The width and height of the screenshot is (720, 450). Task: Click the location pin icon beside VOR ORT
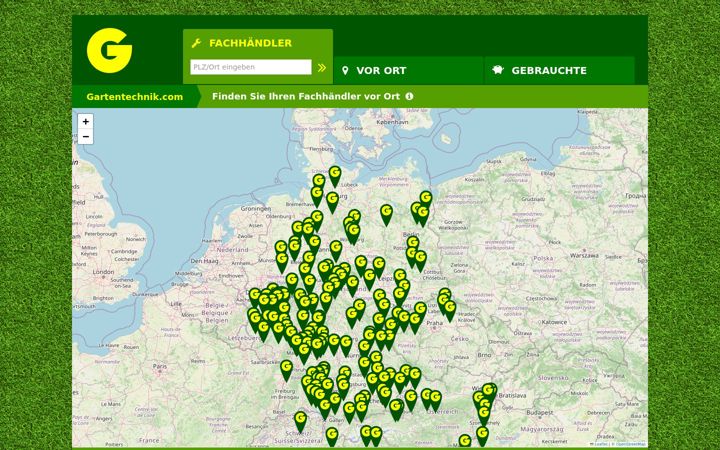[x=345, y=70]
